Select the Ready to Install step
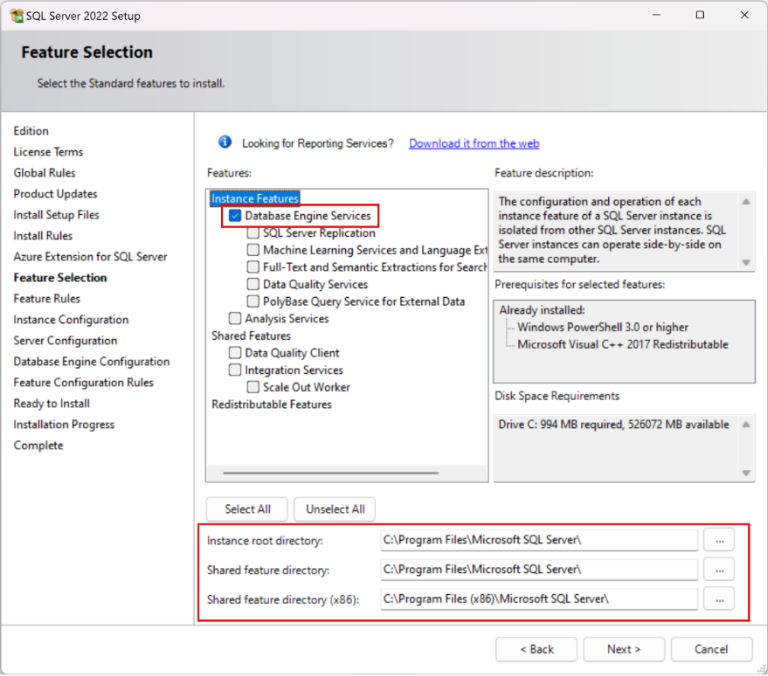The height and width of the screenshot is (676, 768). click(51, 404)
